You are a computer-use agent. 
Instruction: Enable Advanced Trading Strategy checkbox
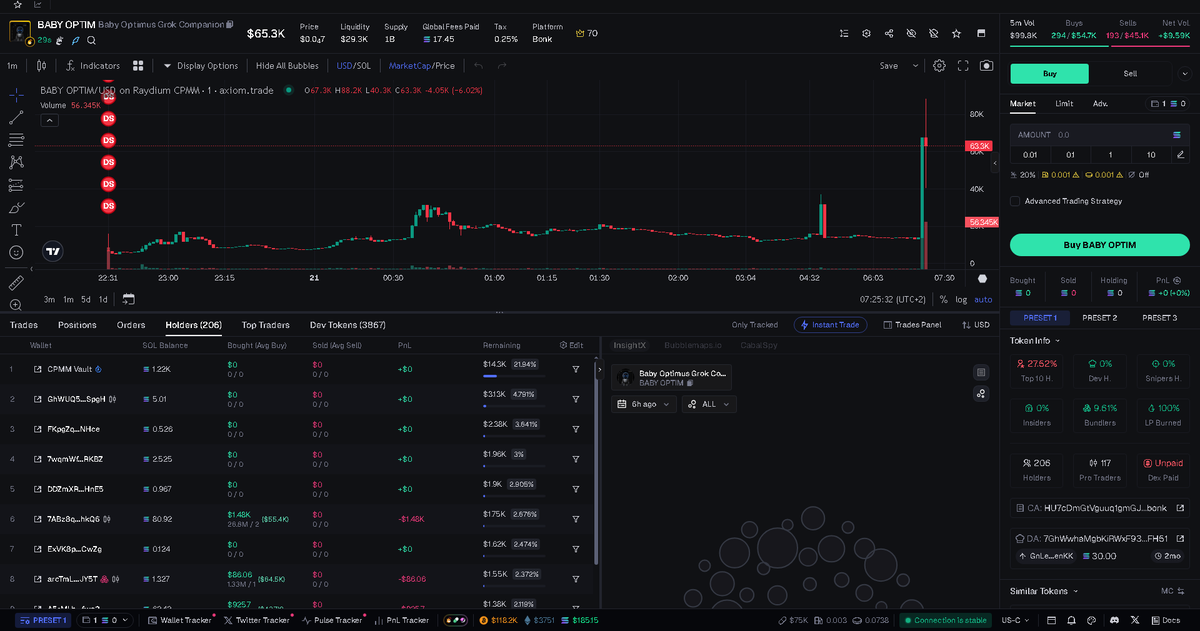[x=1015, y=201]
